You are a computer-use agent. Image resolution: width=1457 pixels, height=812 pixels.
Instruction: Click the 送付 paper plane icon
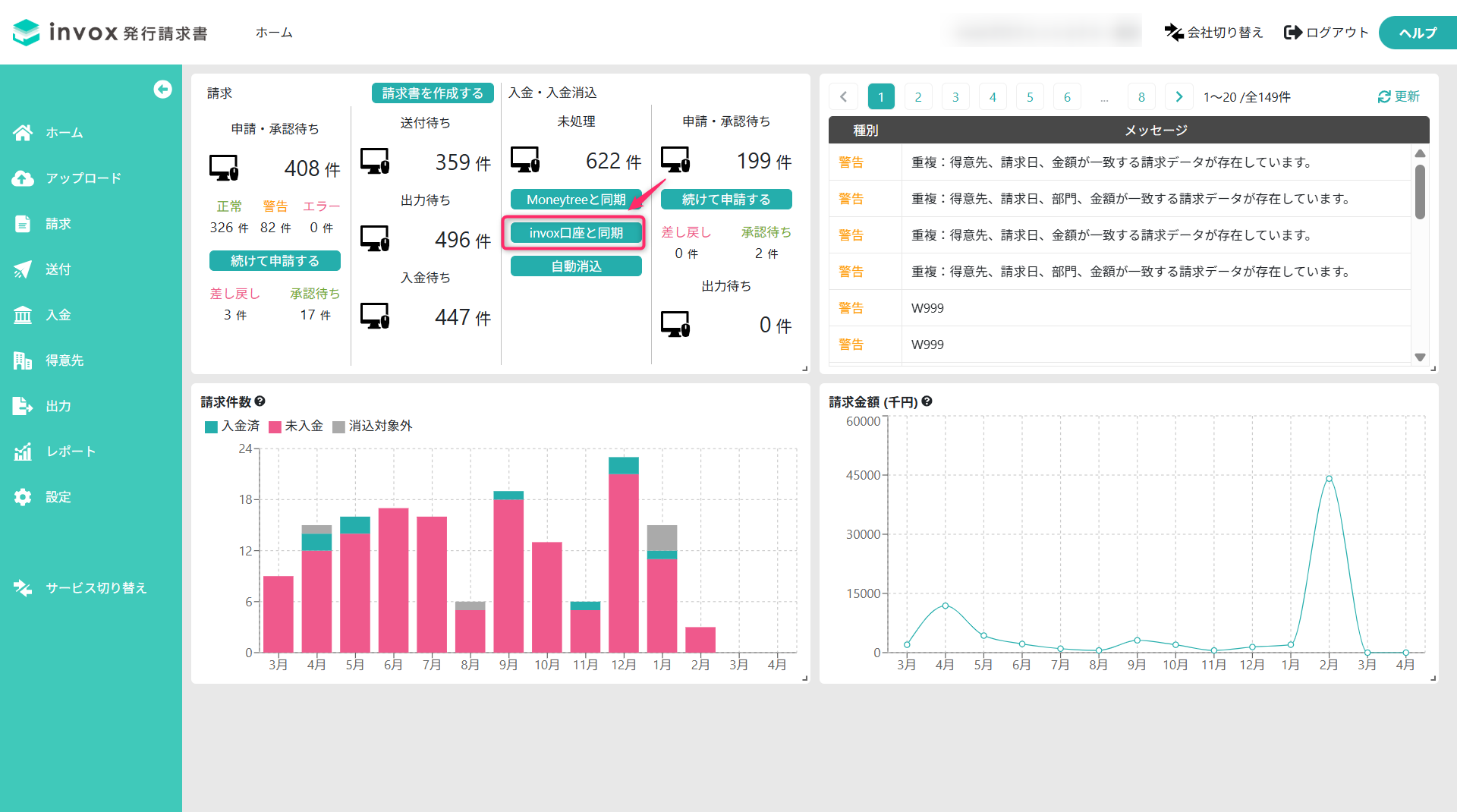pos(23,269)
